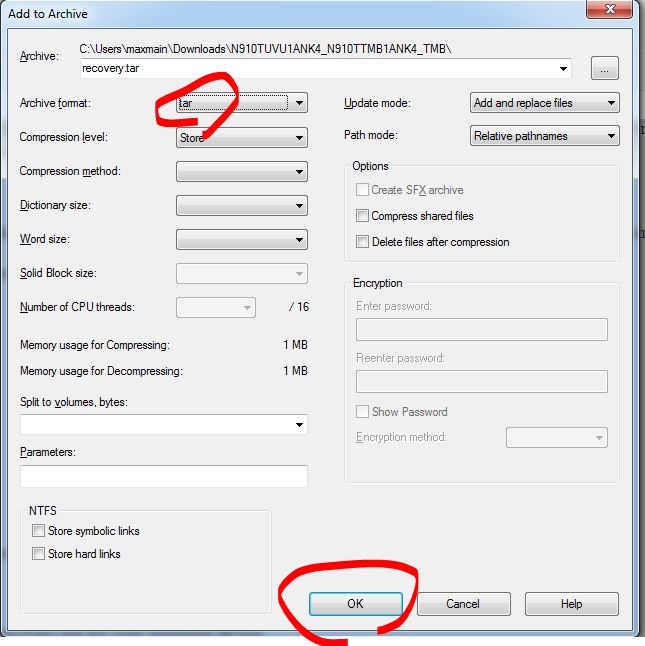Click the Enter password field
Viewport: 645px width, 646px height.
(x=481, y=330)
